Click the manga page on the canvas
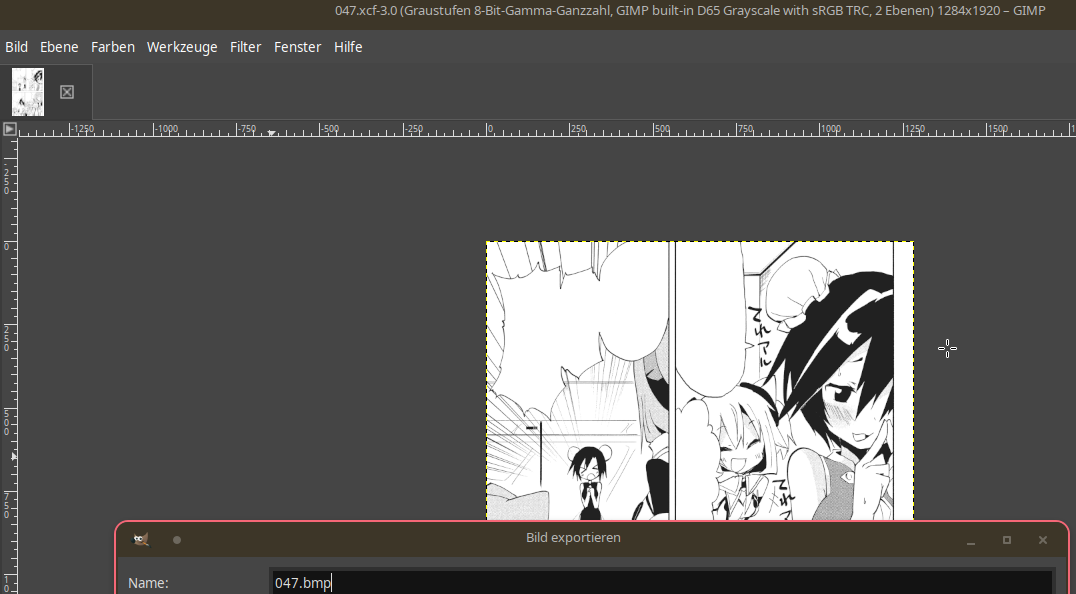1076x594 pixels. tap(700, 381)
